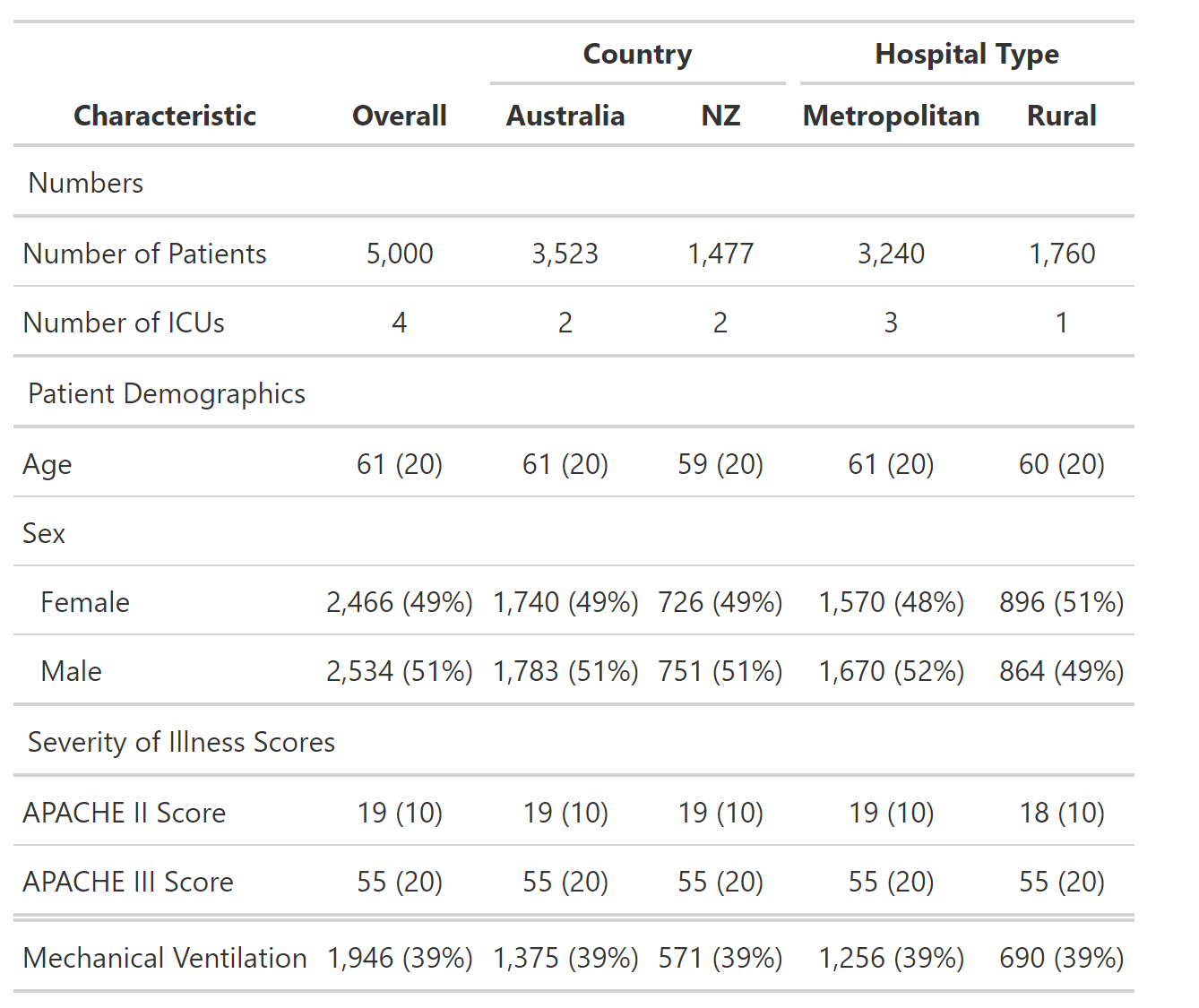
Task: Click the Number of ICUs label
Action: (124, 323)
